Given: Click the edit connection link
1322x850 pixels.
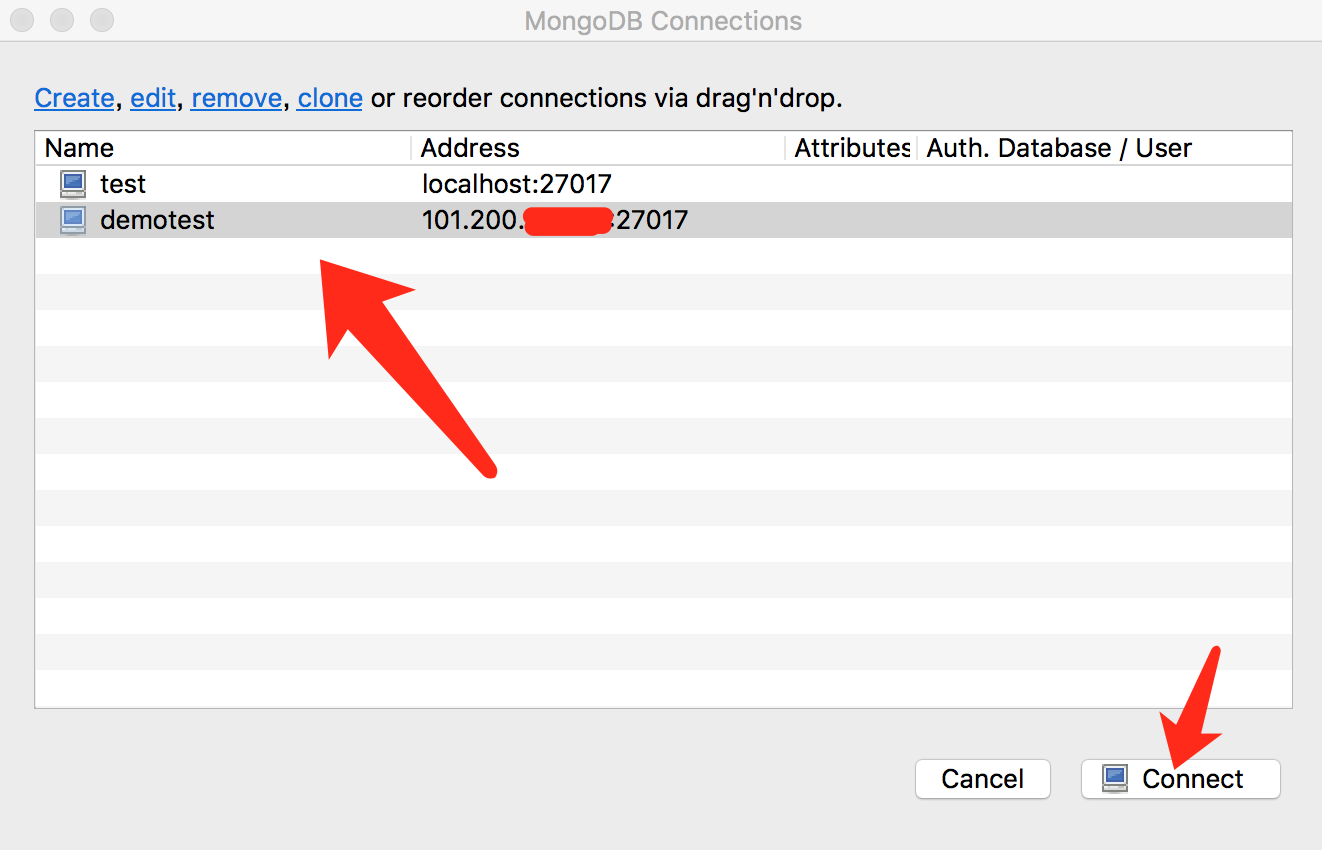Looking at the screenshot, I should [x=153, y=98].
